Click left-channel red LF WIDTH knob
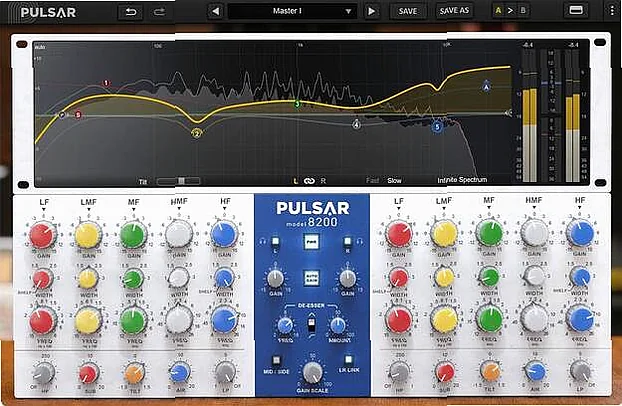Viewport: 622px width, 406px height. tap(42, 279)
